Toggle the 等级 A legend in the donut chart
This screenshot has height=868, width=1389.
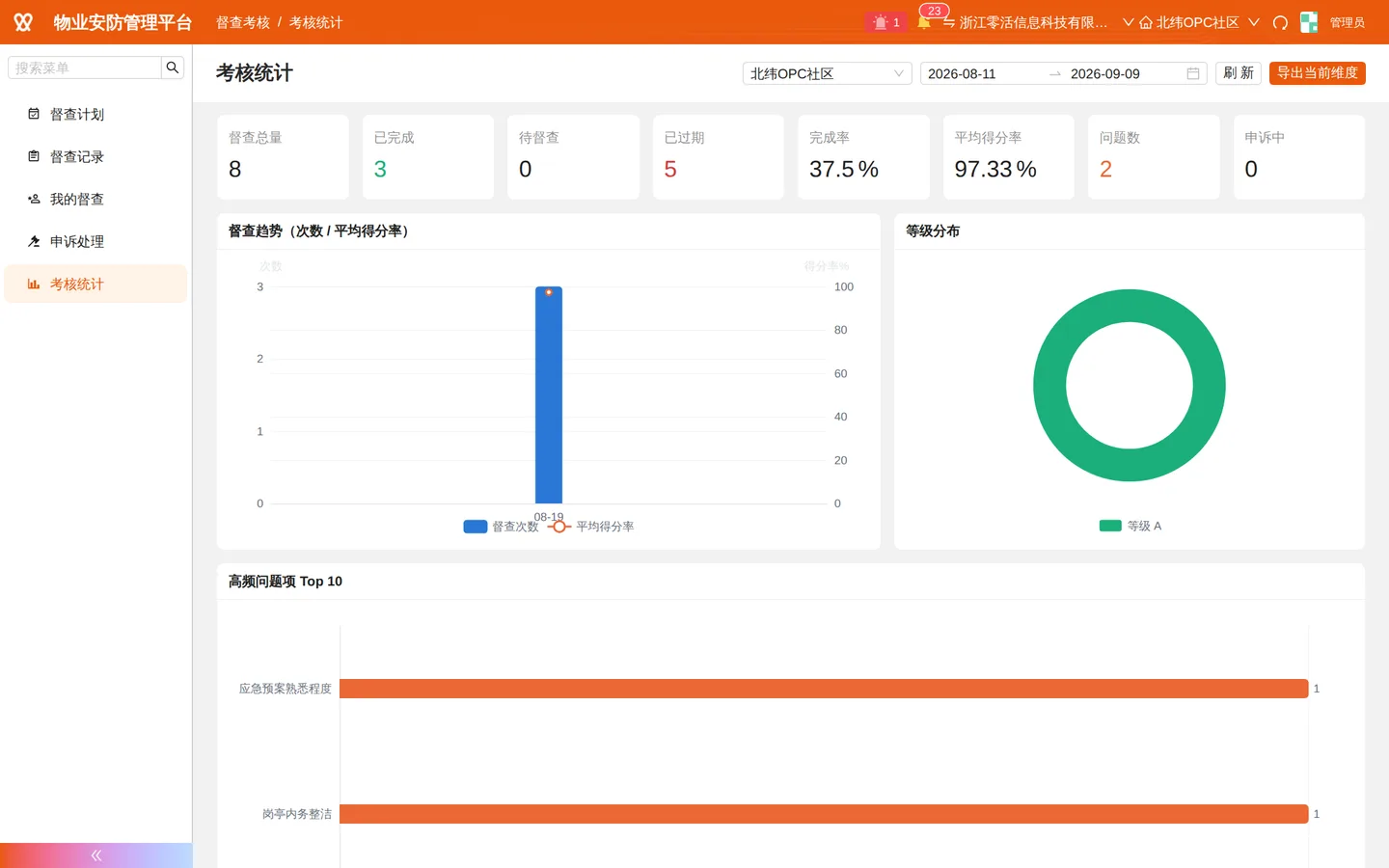[x=1130, y=526]
